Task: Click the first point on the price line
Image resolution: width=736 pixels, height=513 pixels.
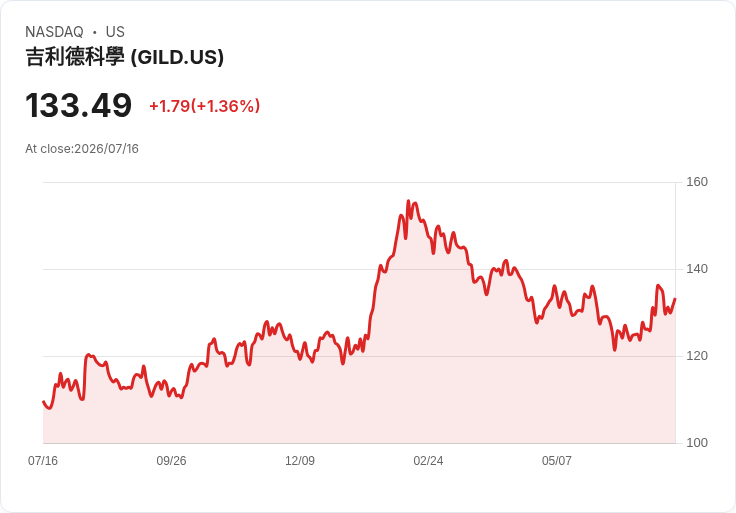Action: (43, 401)
